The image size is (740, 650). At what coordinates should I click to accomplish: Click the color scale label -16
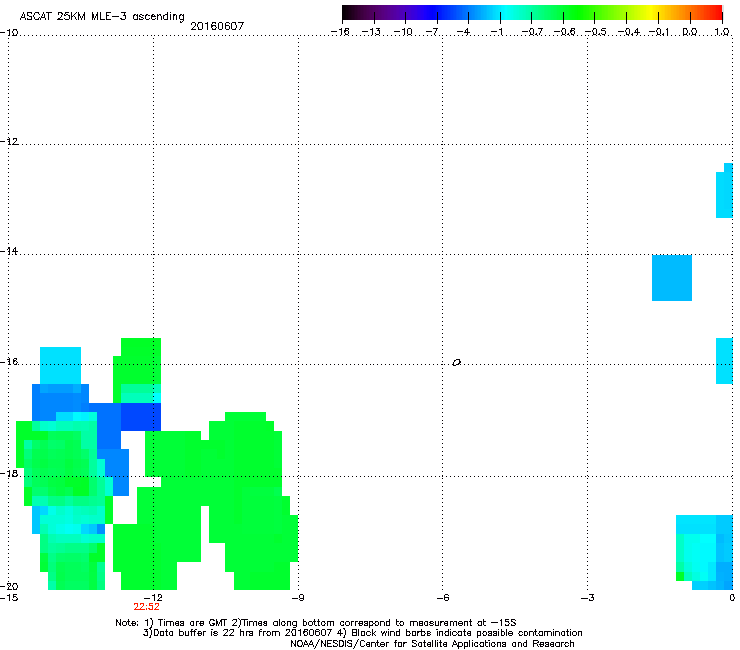pyautogui.click(x=340, y=32)
